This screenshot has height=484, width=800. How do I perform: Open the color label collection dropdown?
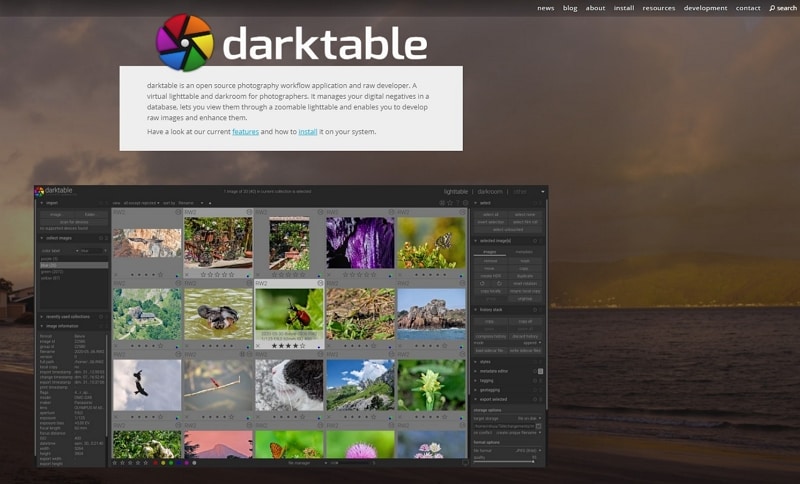60,251
